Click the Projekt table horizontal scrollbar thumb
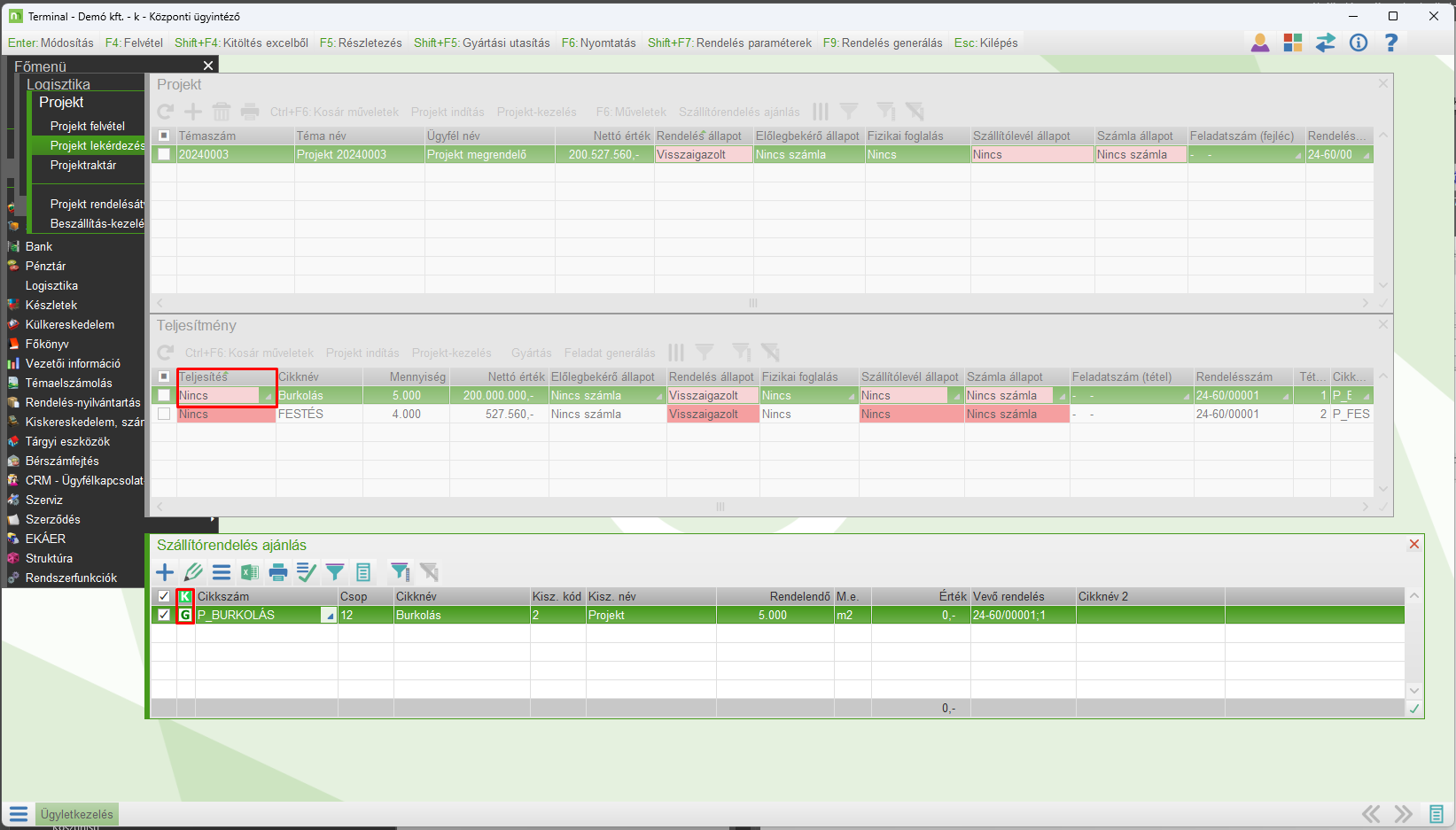Screen dimensions: 1456x830 click(x=753, y=303)
